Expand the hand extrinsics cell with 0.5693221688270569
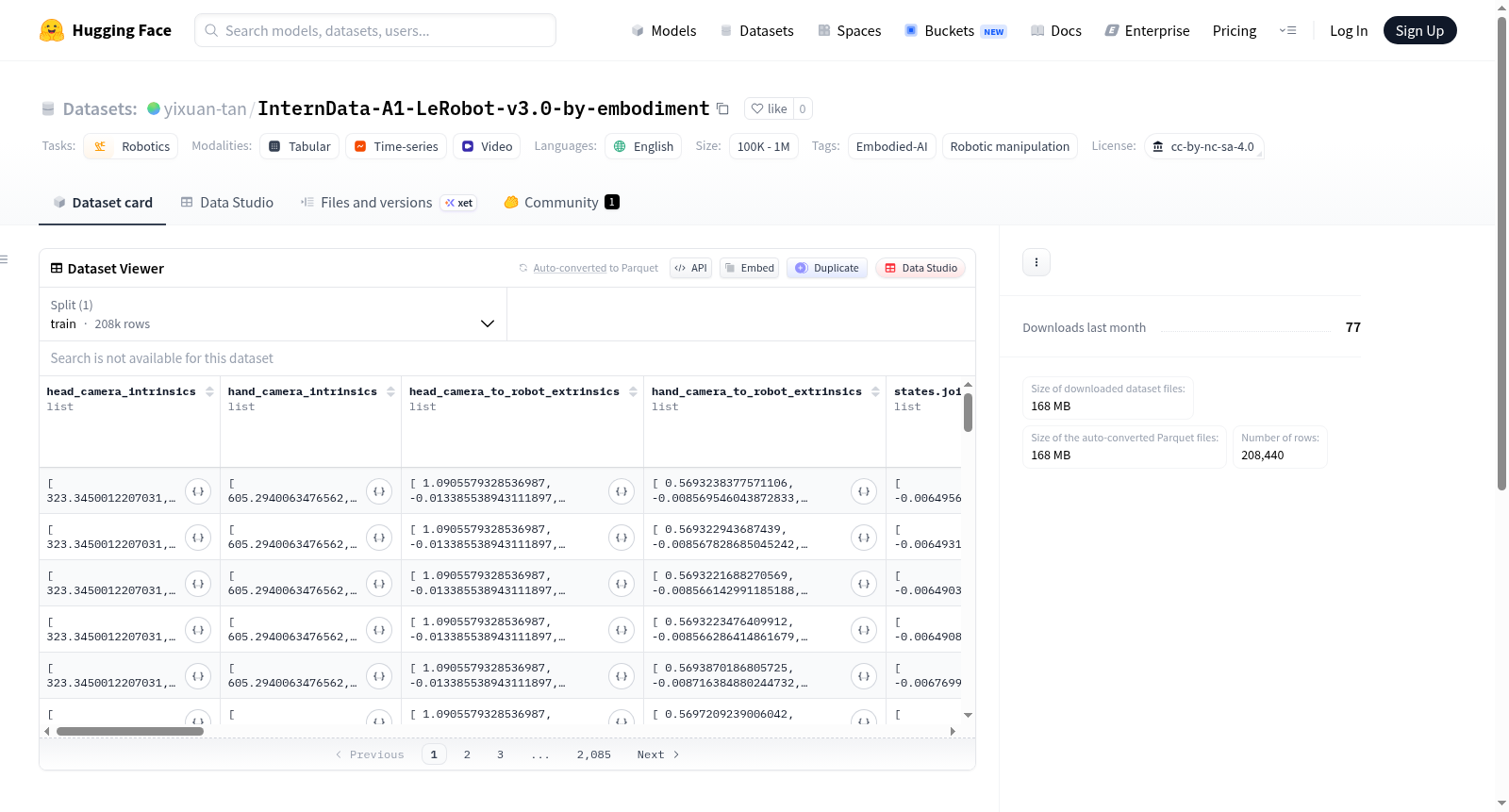The width and height of the screenshot is (1509, 812). [x=864, y=584]
